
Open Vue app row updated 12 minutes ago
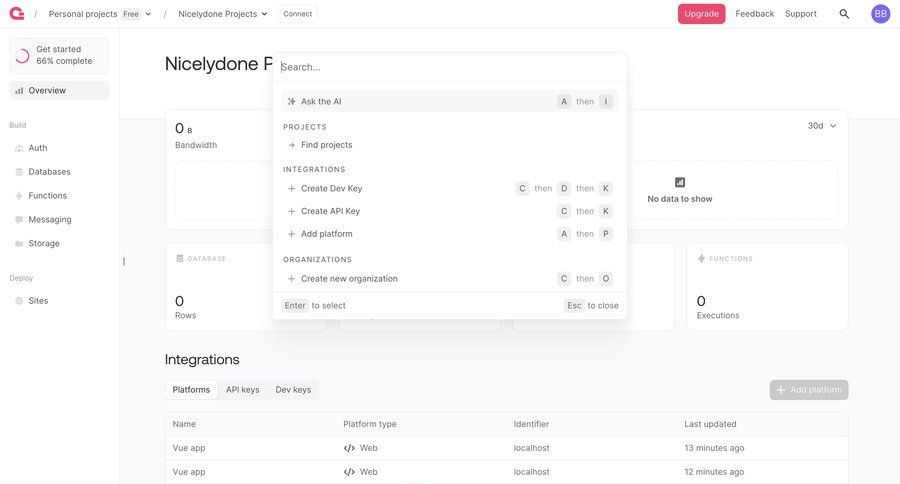506,472
